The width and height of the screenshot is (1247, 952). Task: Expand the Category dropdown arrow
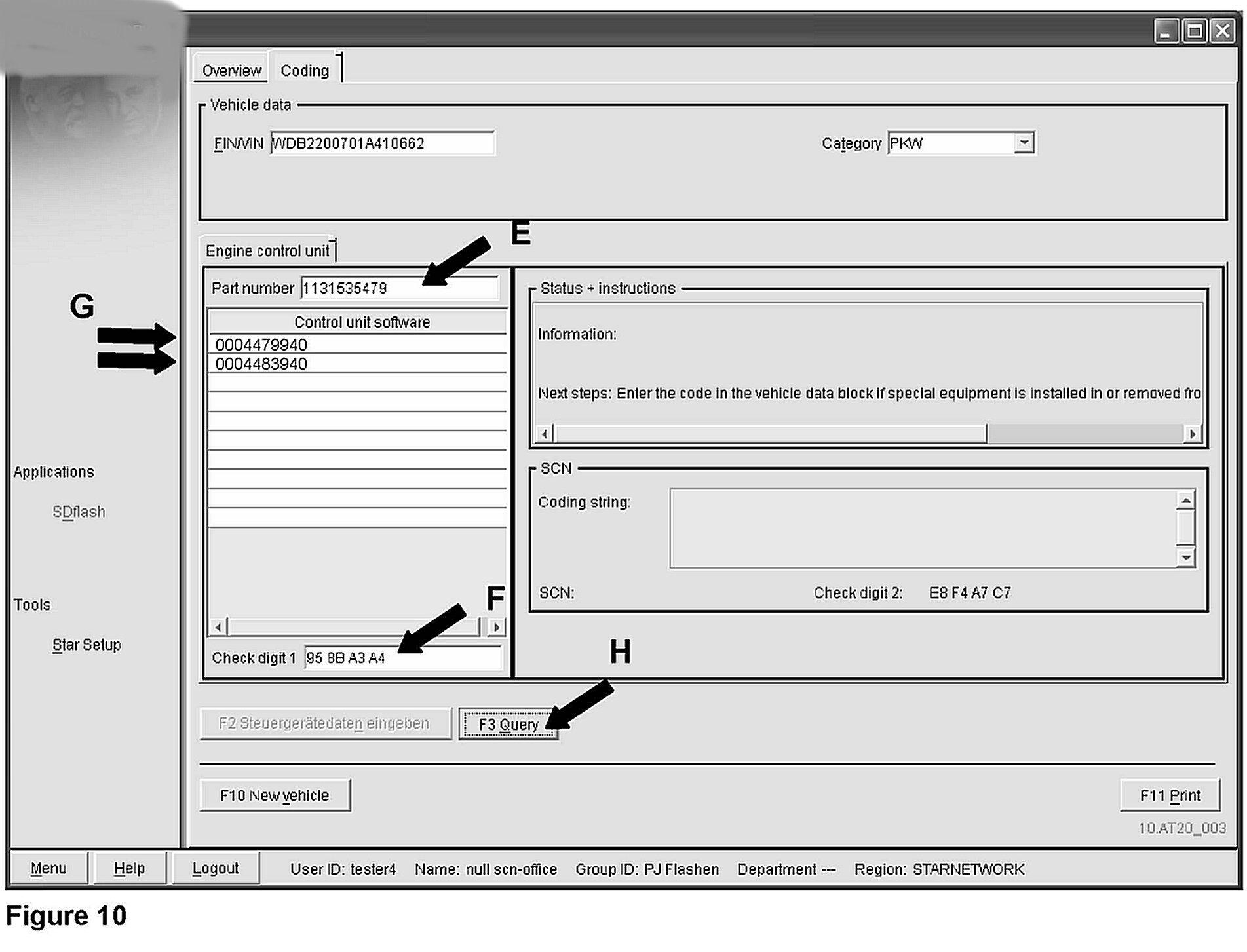[1024, 143]
